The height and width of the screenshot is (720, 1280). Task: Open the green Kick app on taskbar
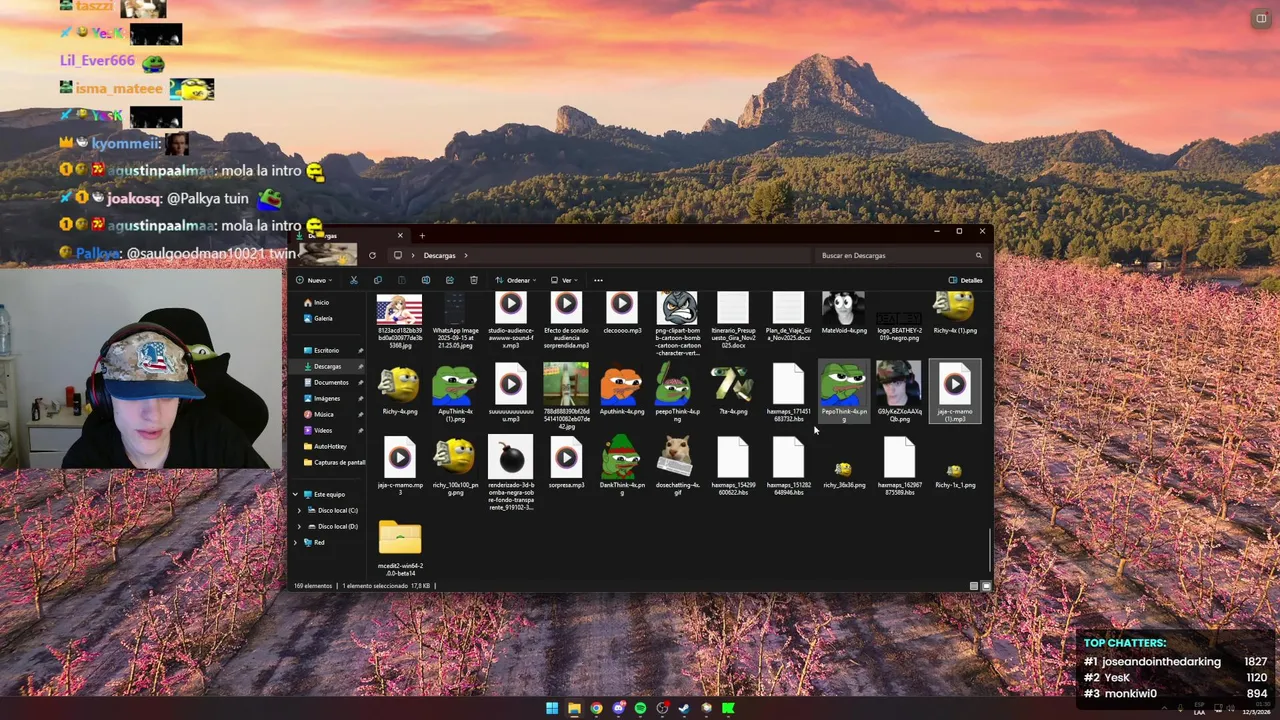click(728, 708)
